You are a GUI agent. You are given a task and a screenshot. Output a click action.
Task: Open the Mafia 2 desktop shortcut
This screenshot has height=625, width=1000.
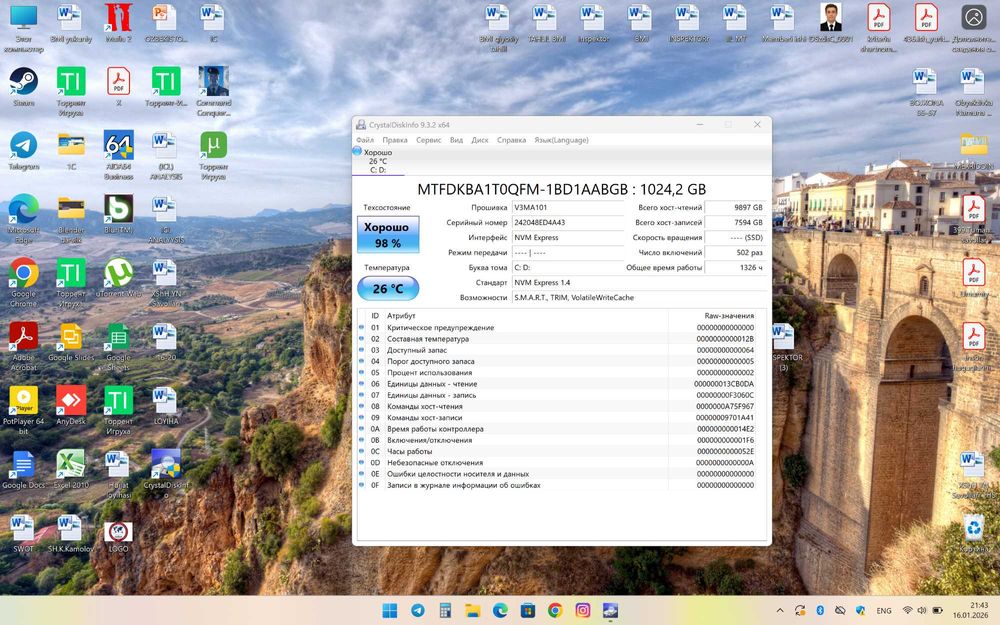coord(119,24)
